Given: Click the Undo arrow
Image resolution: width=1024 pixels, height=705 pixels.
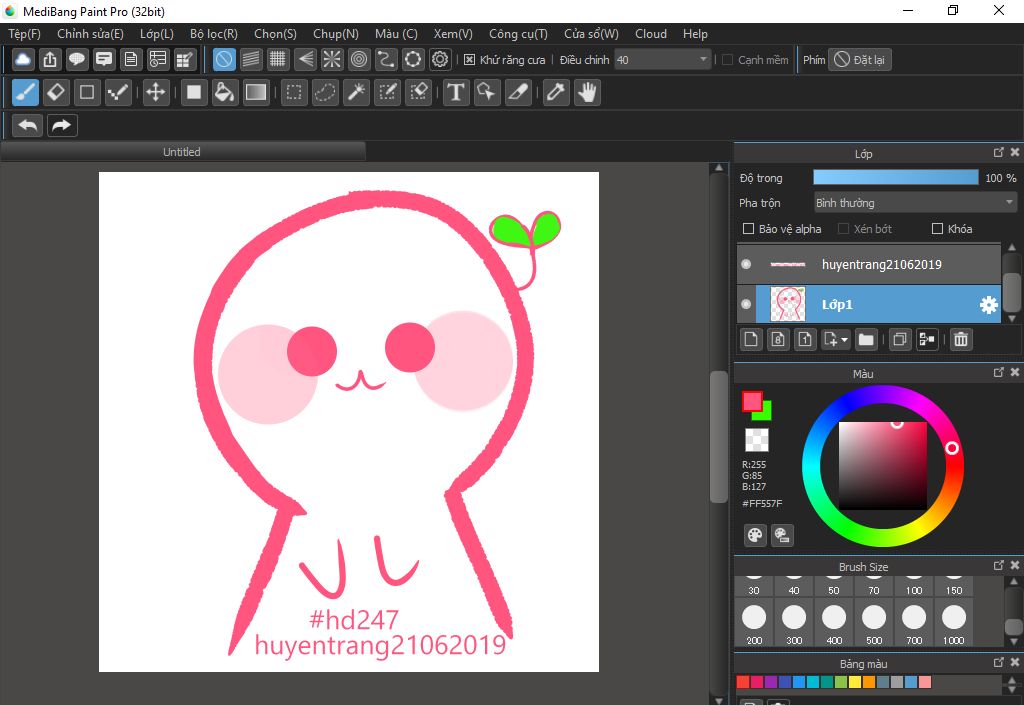Looking at the screenshot, I should point(28,125).
